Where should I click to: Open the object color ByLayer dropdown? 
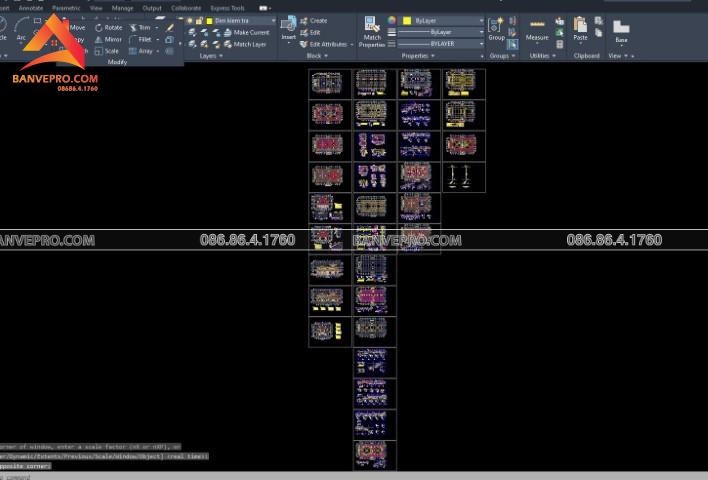pyautogui.click(x=481, y=21)
